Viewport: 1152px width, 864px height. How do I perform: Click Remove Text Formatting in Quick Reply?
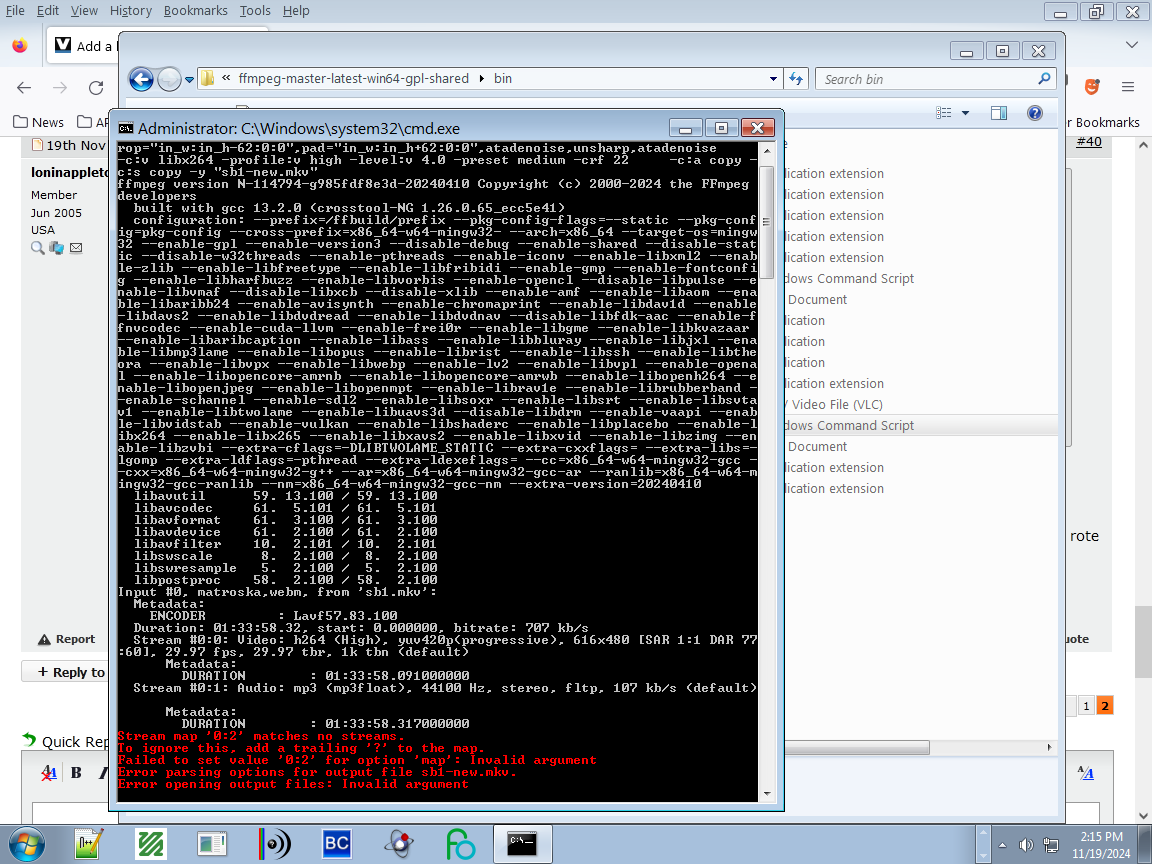48,772
